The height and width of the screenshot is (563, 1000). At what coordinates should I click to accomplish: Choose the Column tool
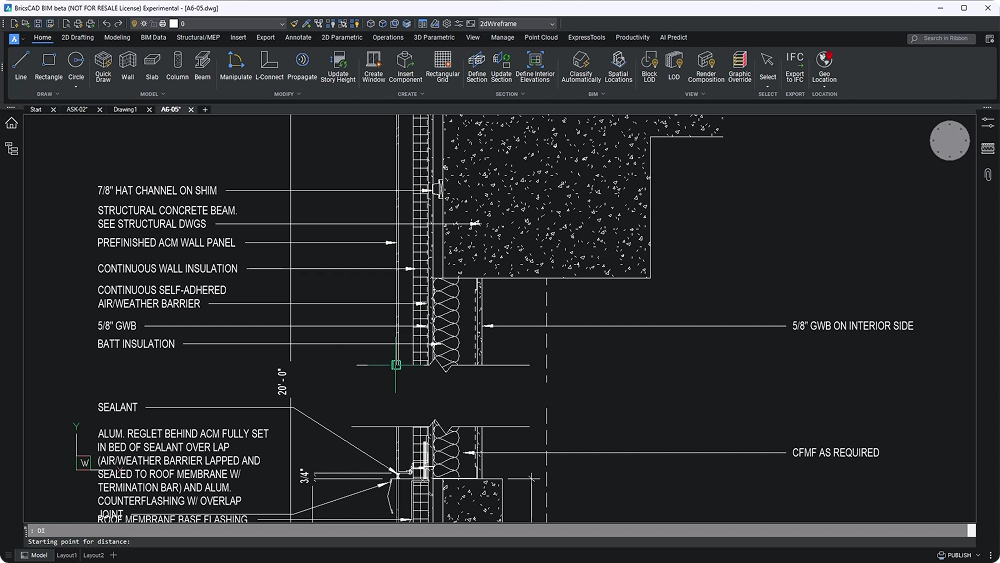177,66
